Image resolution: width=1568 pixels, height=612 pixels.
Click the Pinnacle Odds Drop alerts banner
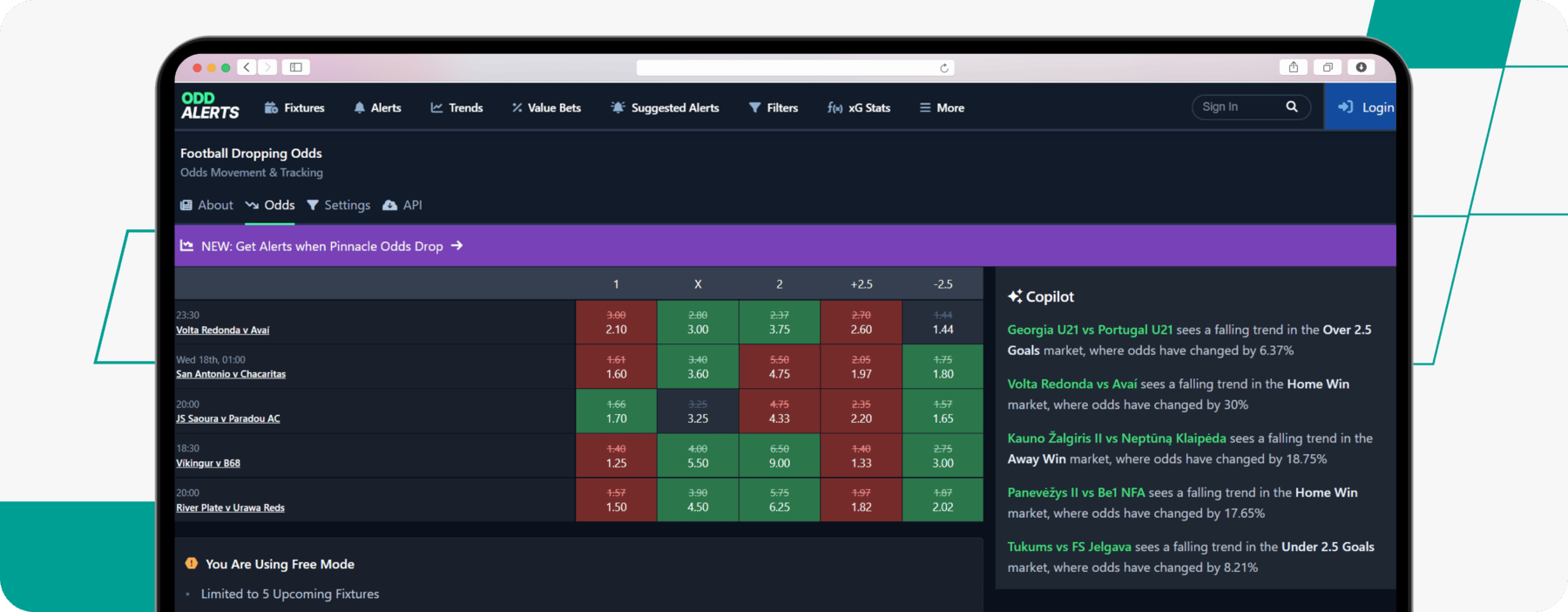click(785, 246)
